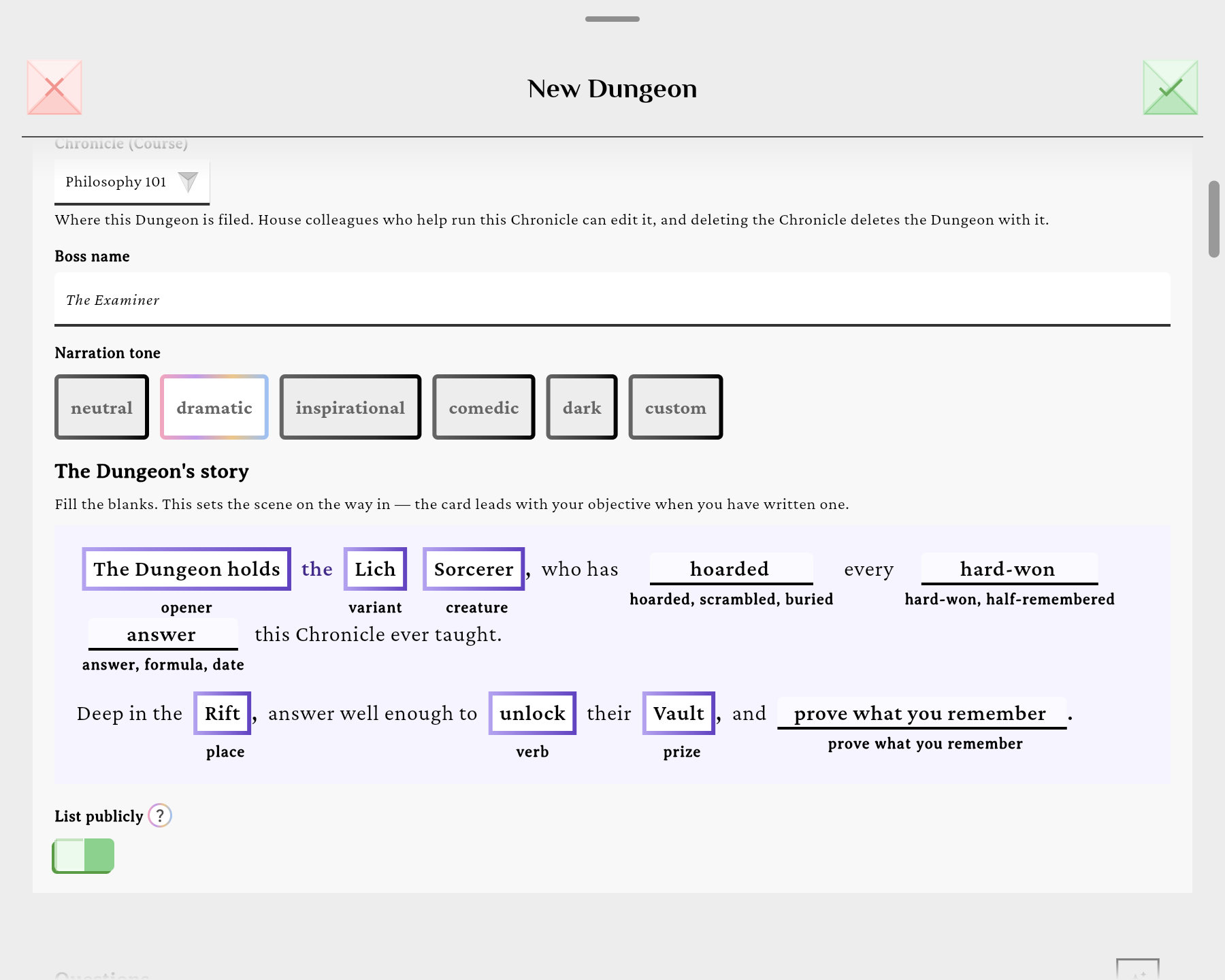Click the 'Narration tone' label
This screenshot has width=1225, height=980.
(x=108, y=353)
